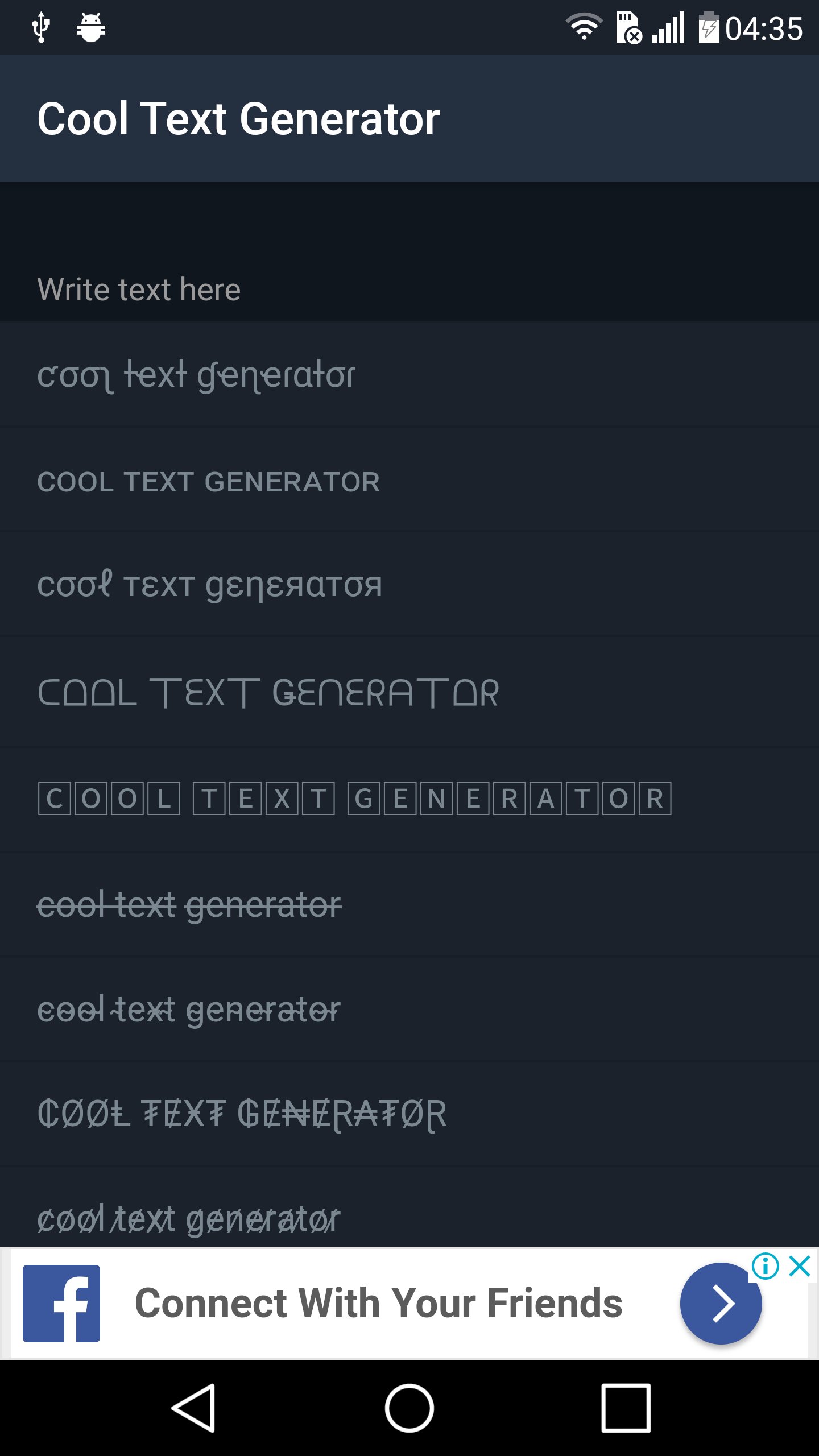Select the squared letters COOL TEXT GENERATOR style
The height and width of the screenshot is (1456, 819).
click(353, 800)
